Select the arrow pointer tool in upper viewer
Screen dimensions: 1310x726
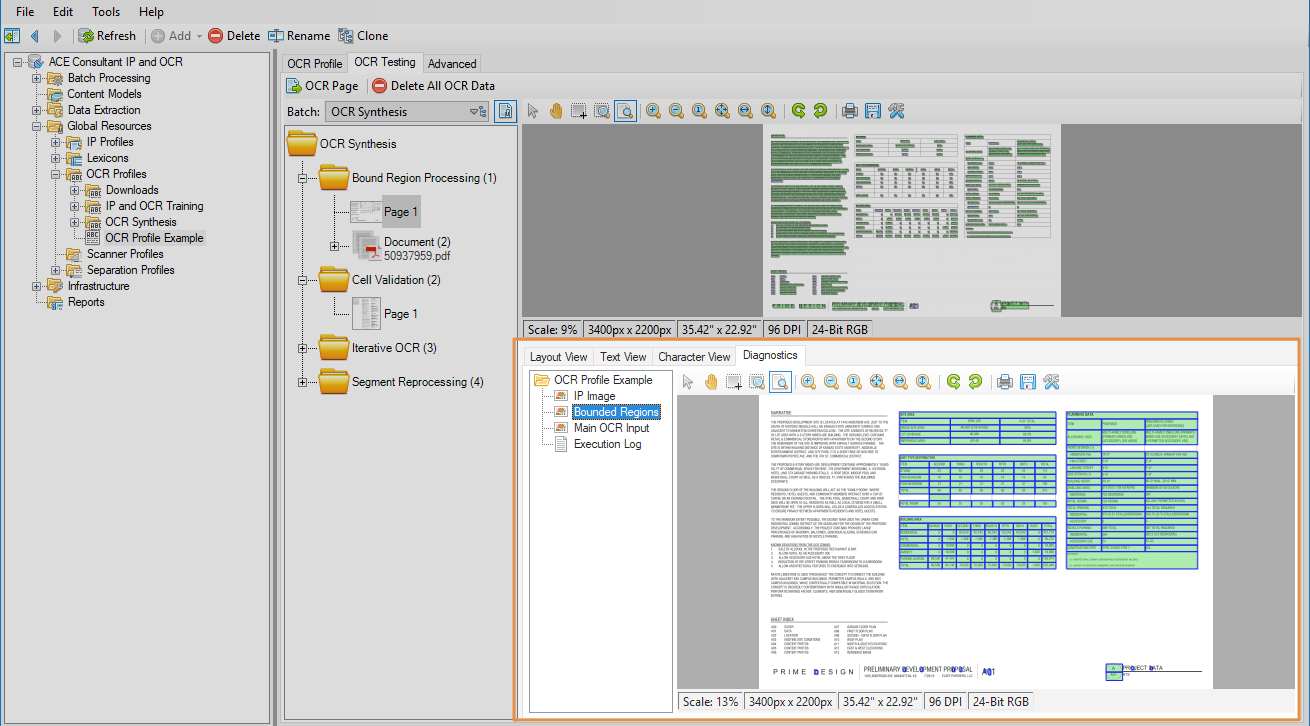pyautogui.click(x=533, y=111)
